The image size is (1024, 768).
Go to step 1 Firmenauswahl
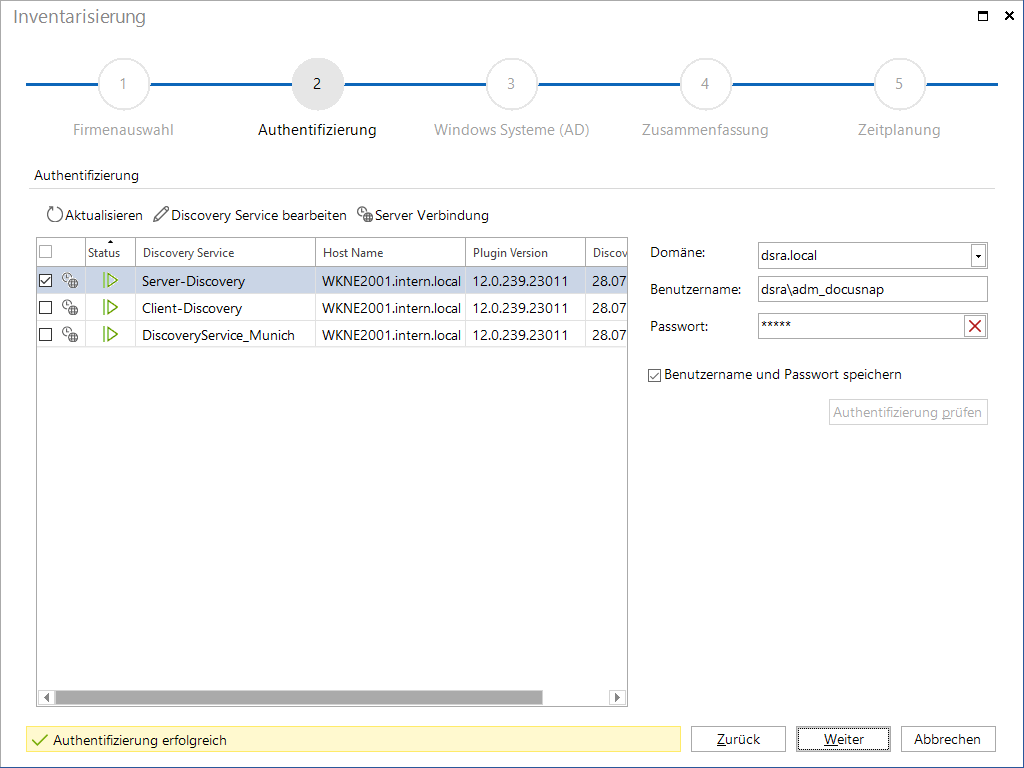[x=123, y=84]
